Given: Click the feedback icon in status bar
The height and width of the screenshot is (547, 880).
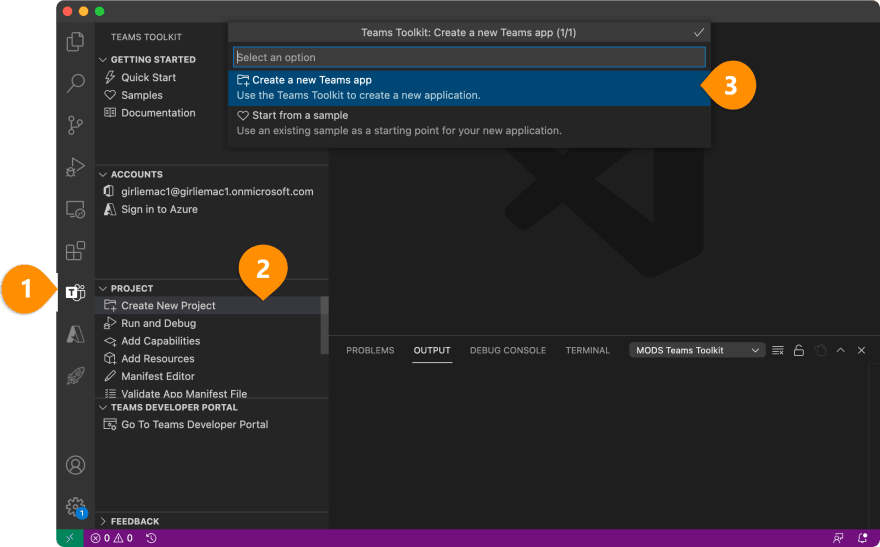Looking at the screenshot, I should pyautogui.click(x=838, y=538).
